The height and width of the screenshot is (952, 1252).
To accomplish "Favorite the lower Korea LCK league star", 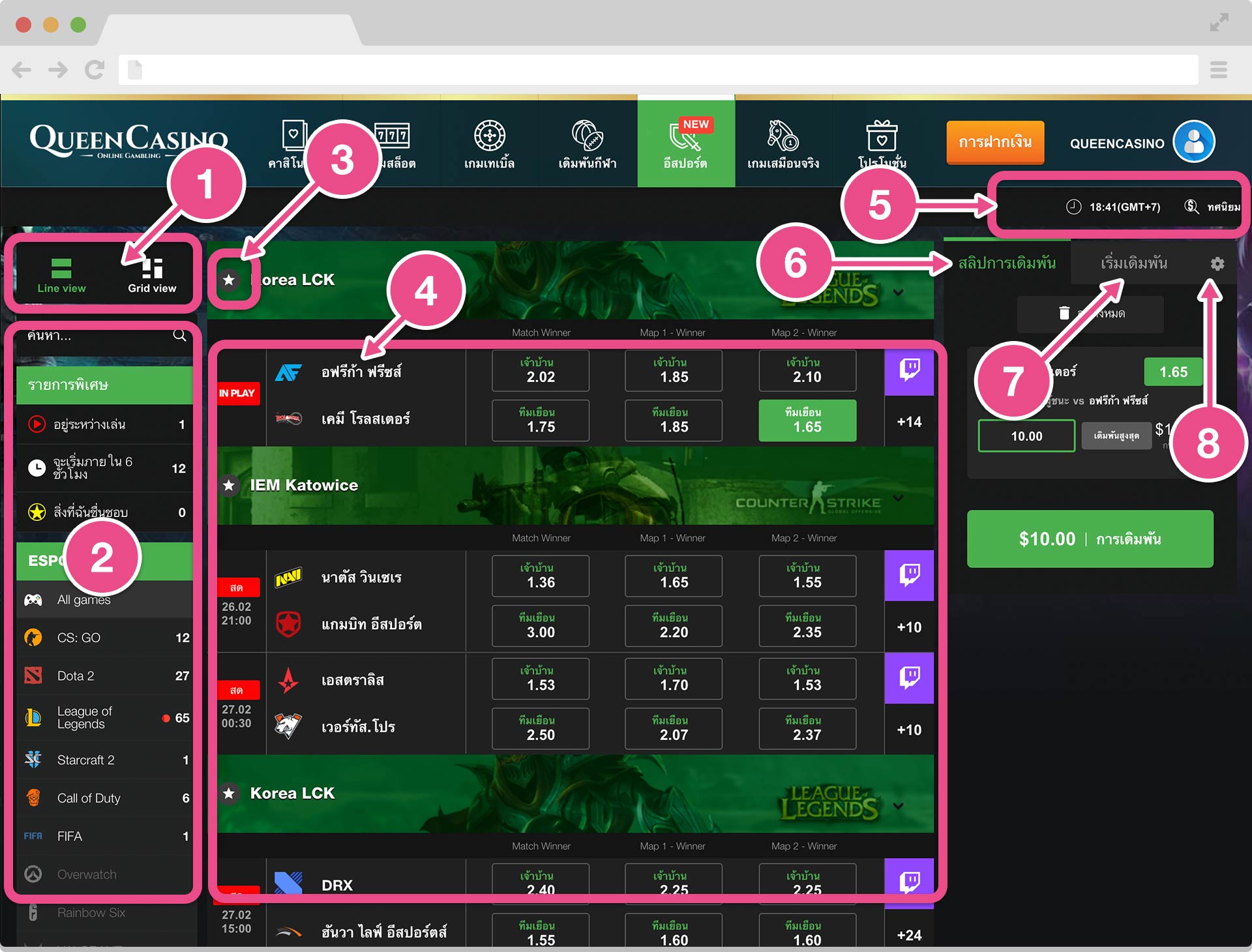I will click(x=229, y=794).
